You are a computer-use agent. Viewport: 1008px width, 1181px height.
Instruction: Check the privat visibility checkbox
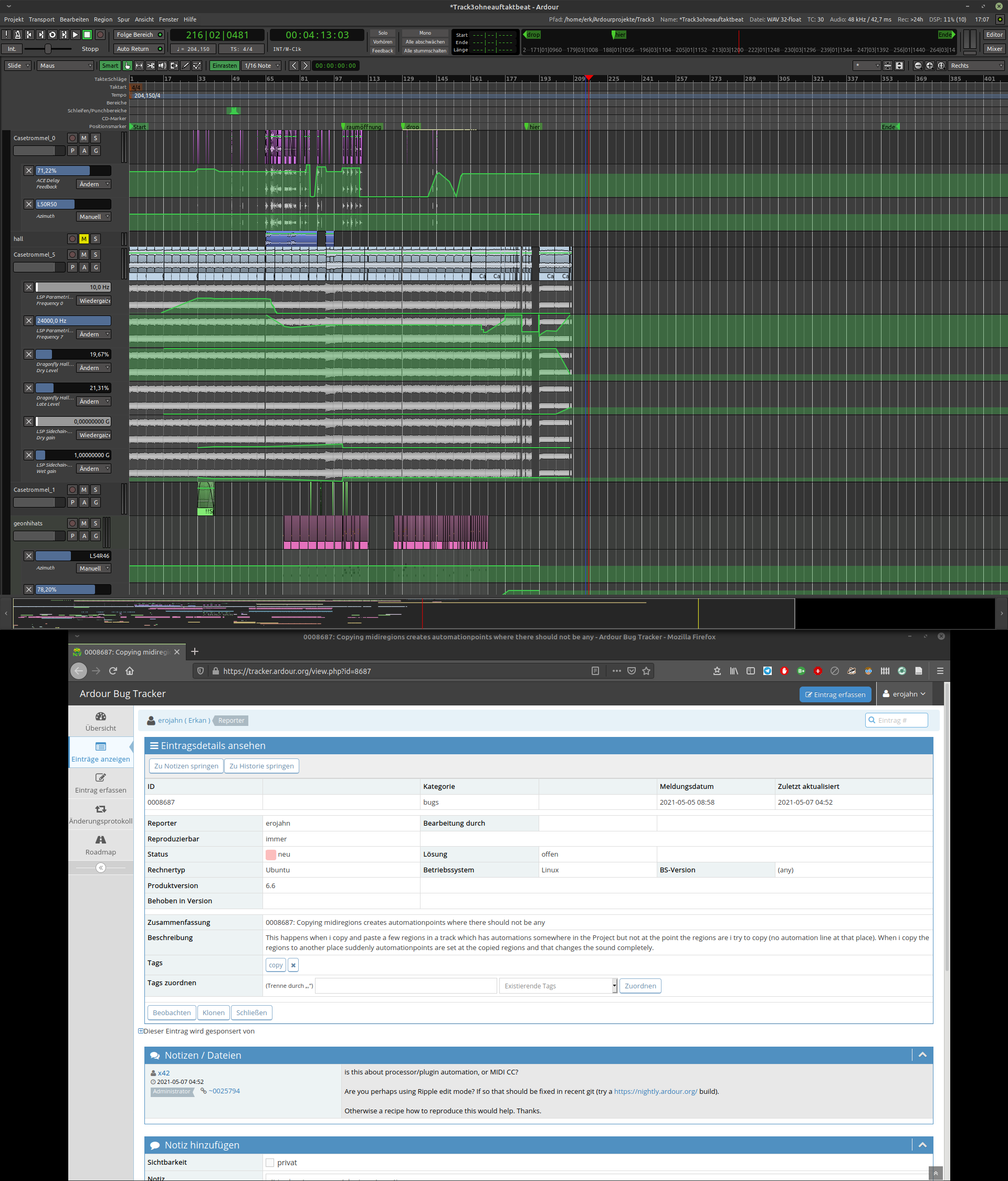270,1163
